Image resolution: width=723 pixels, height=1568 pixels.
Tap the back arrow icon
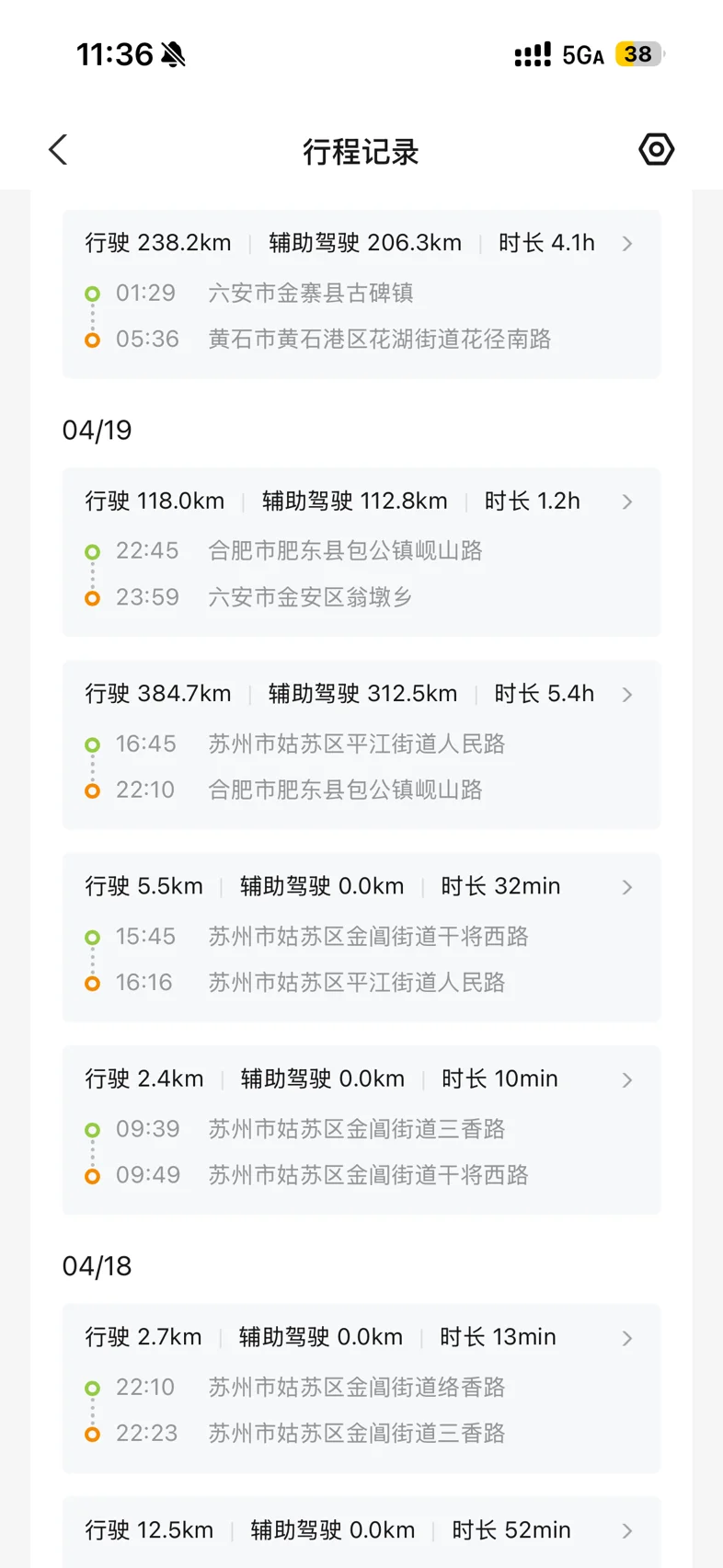coord(58,150)
